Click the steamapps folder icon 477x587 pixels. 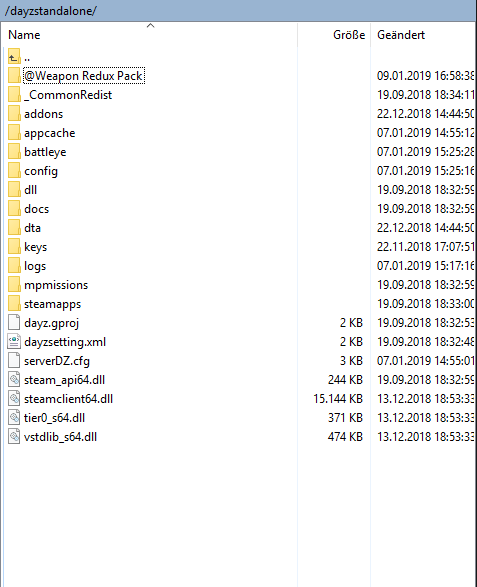click(x=14, y=304)
